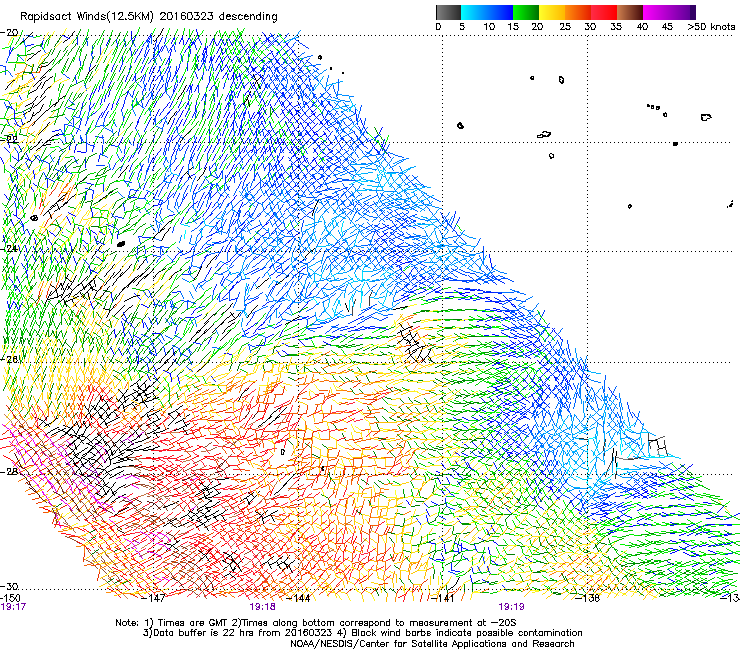Click the orange 25–30 knots legend segment

click(578, 12)
